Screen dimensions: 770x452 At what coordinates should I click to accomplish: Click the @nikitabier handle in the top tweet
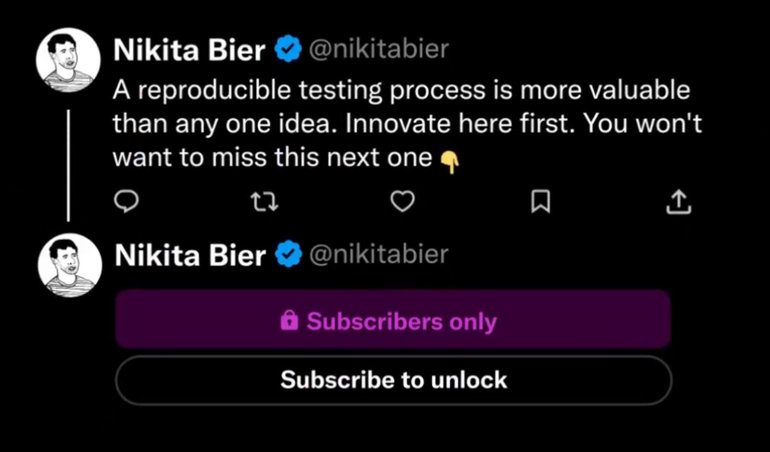(x=380, y=49)
